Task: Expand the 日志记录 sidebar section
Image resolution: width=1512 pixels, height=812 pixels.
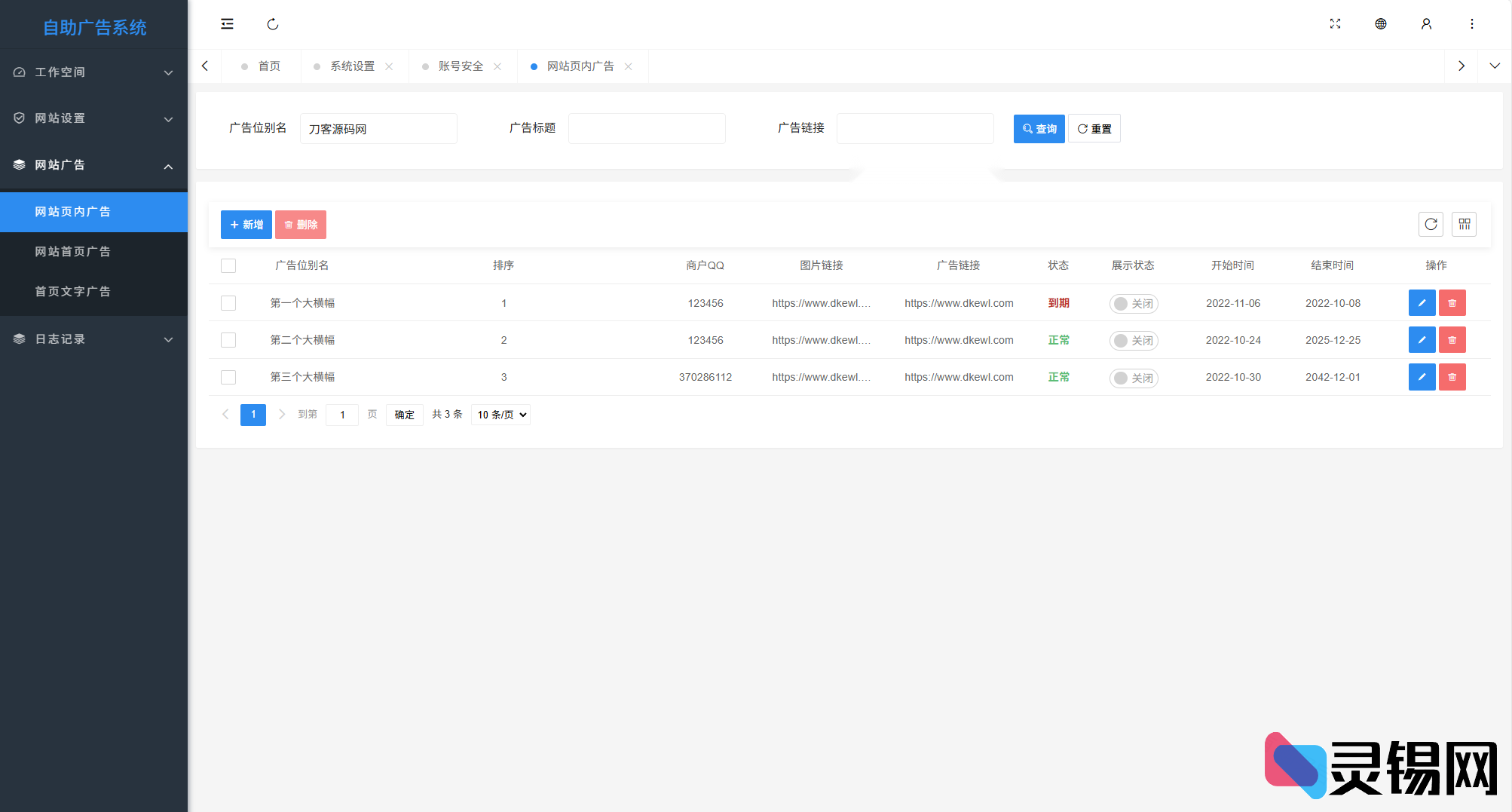Action: pos(93,339)
